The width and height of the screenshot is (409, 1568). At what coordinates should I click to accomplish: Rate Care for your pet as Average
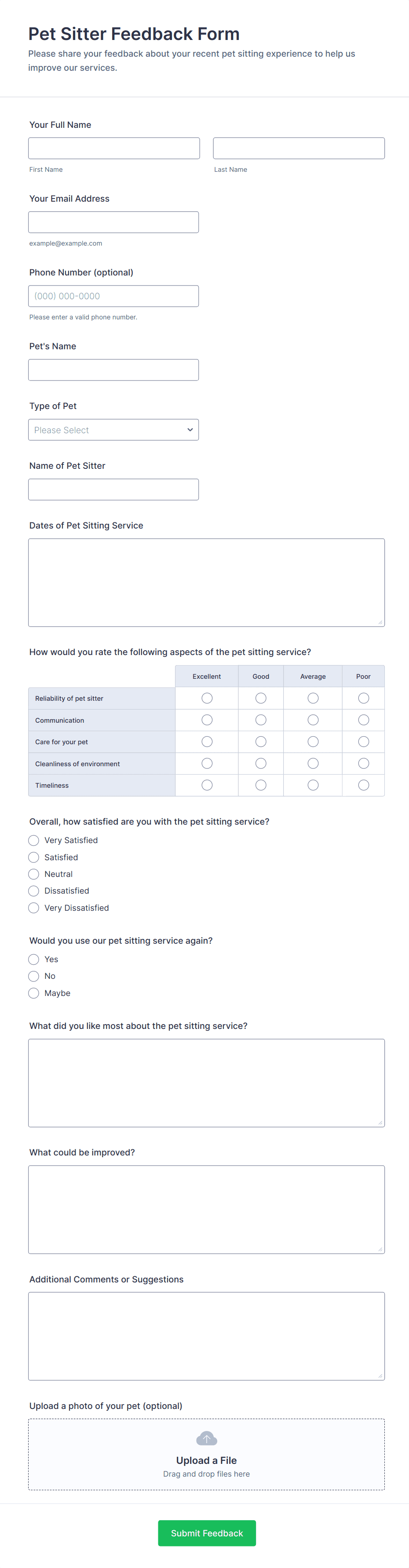click(x=313, y=742)
